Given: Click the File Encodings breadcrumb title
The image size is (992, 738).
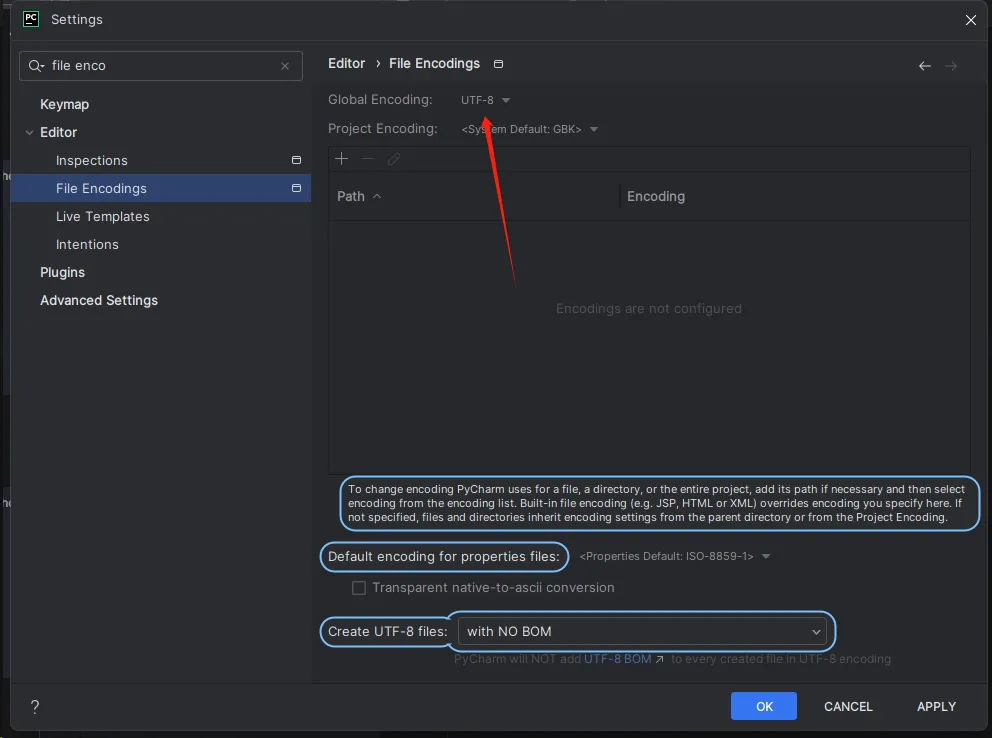Looking at the screenshot, I should pyautogui.click(x=434, y=63).
